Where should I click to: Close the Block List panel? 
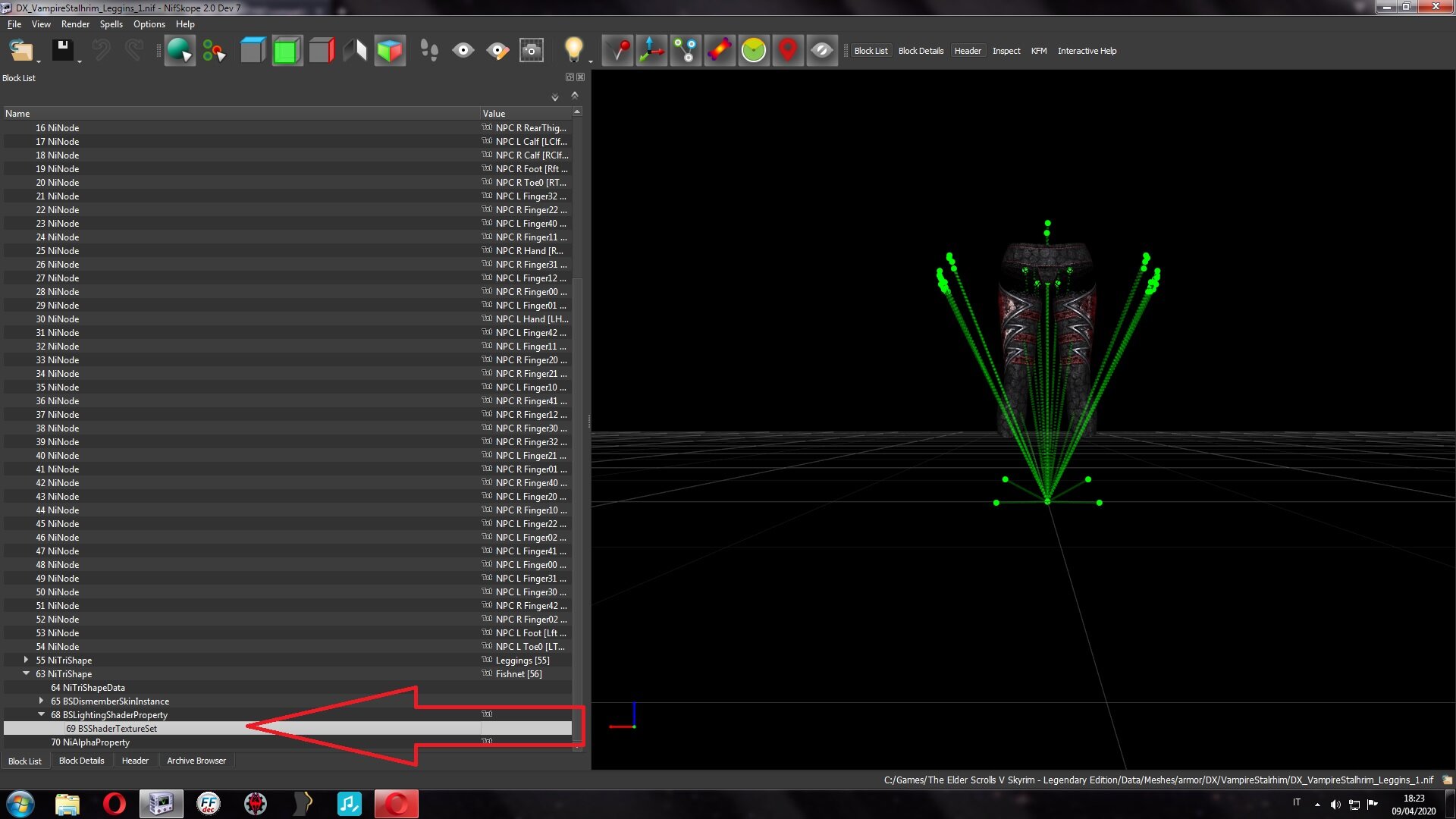[581, 77]
